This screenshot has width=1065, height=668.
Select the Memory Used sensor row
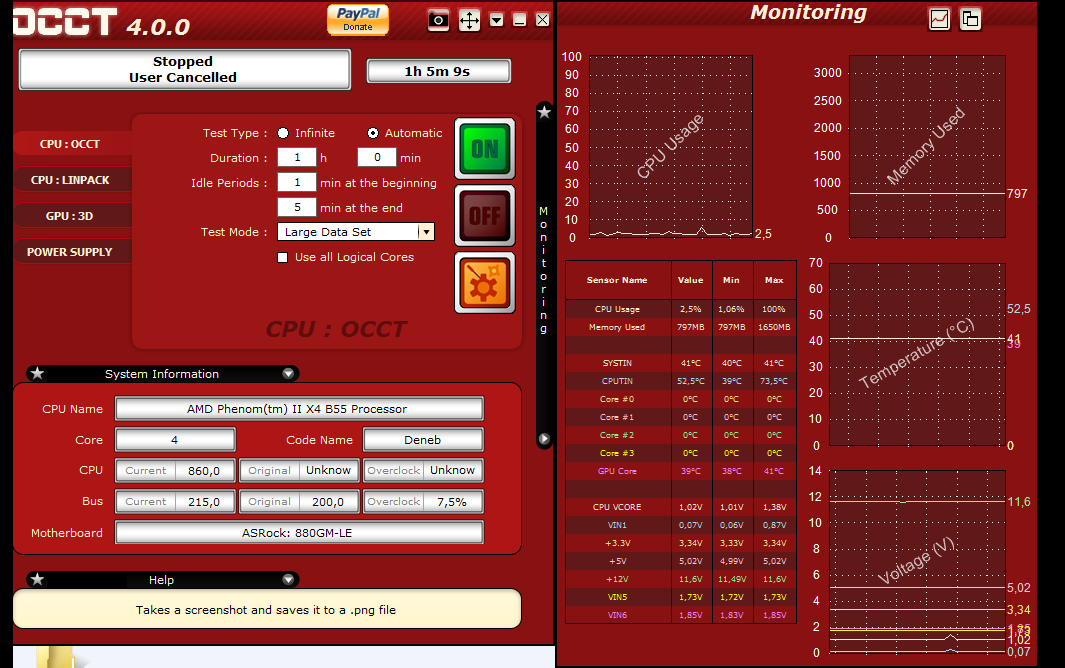681,328
